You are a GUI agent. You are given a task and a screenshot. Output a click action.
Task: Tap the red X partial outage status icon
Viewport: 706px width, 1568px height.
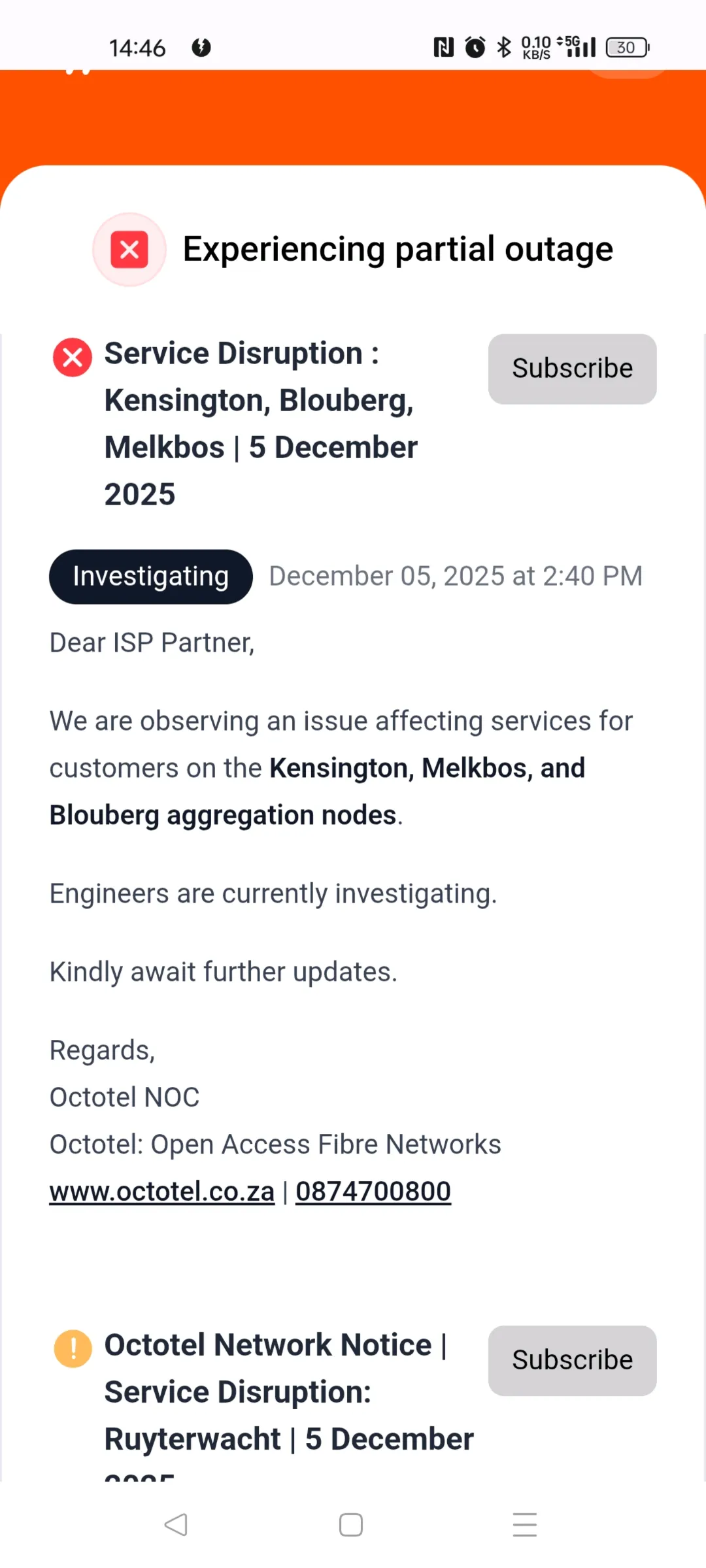129,250
